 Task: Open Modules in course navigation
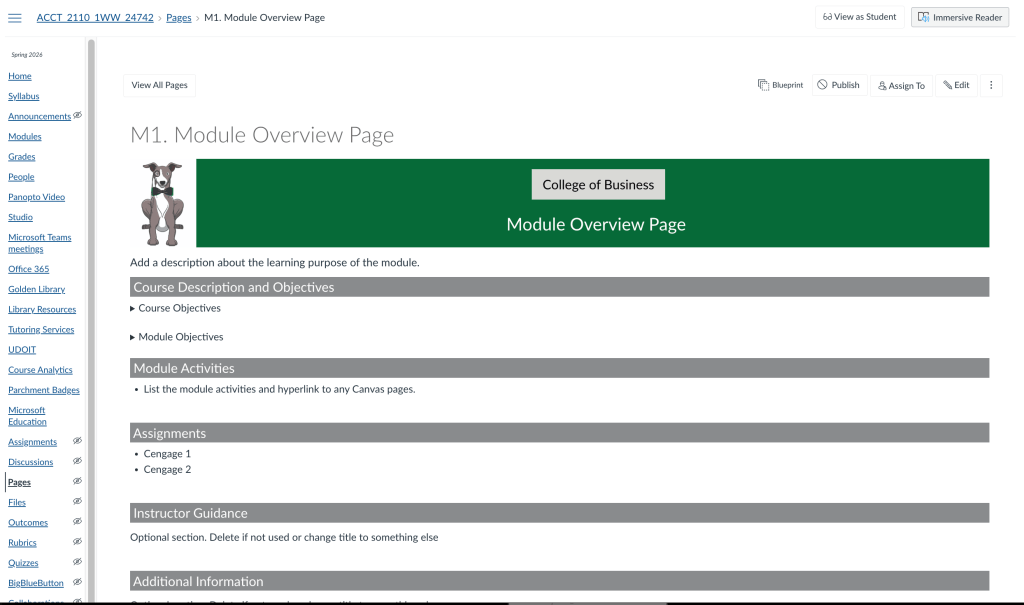25,136
